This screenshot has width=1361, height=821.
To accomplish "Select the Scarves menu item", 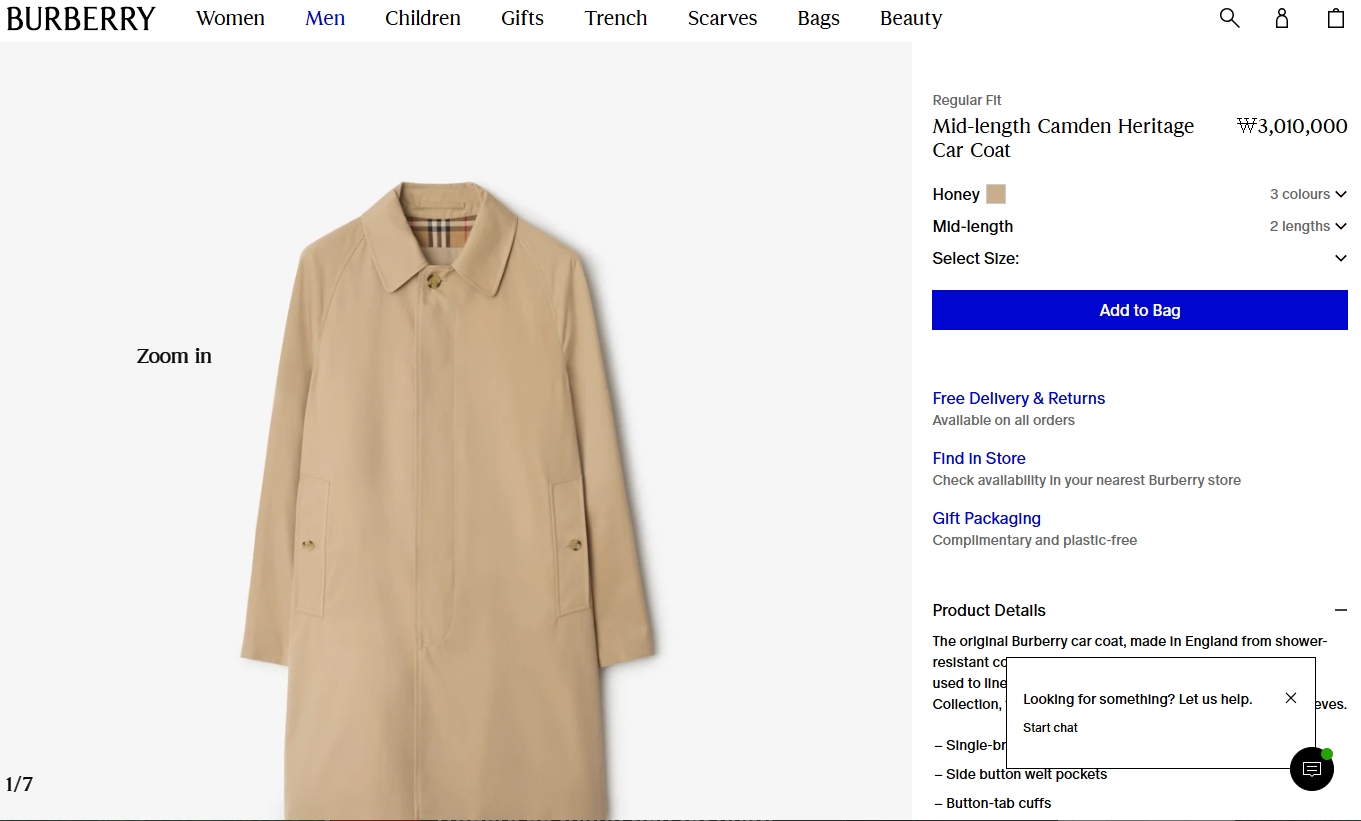I will (x=722, y=18).
